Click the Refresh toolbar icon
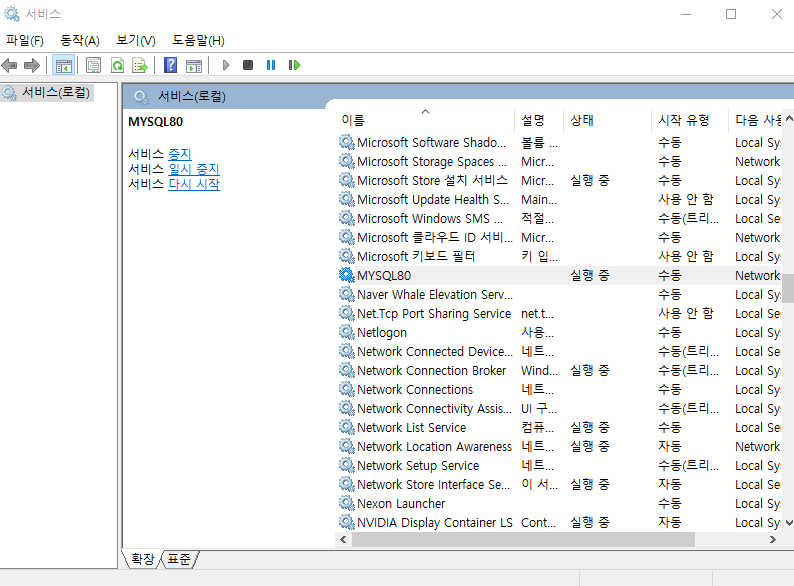Screen dimensions: 794x586 [117, 65]
